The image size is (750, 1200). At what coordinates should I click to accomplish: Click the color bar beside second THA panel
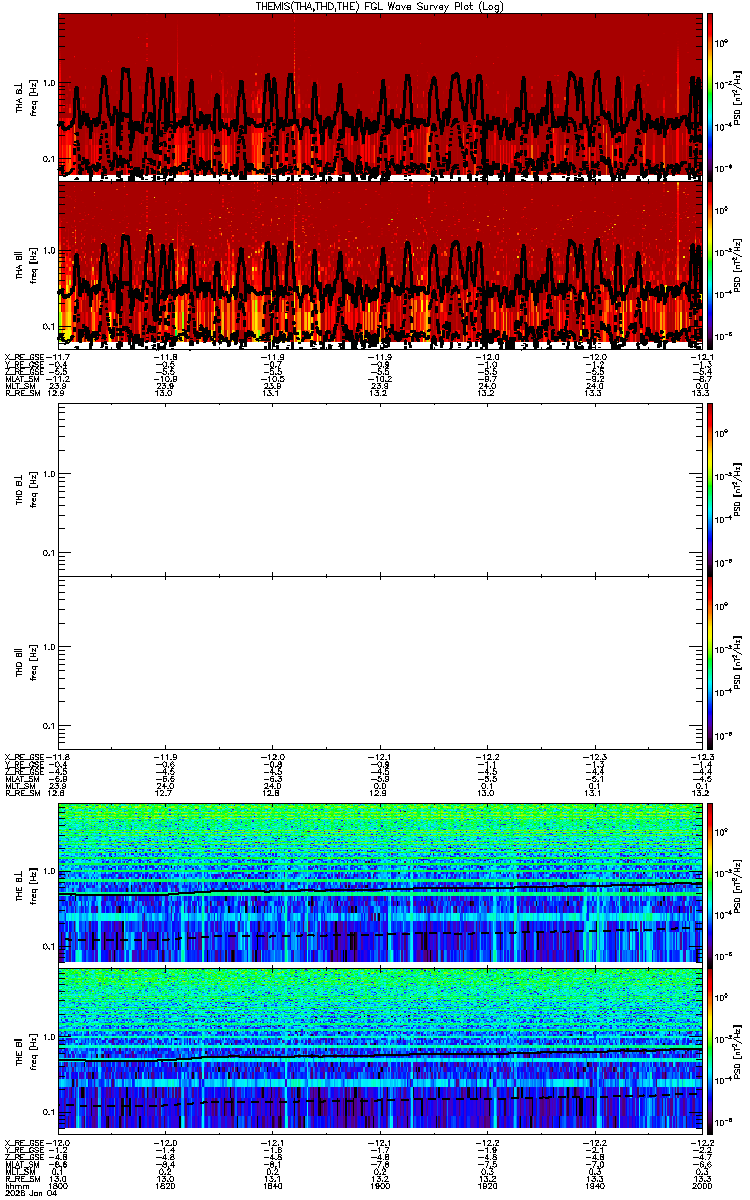click(x=710, y=264)
